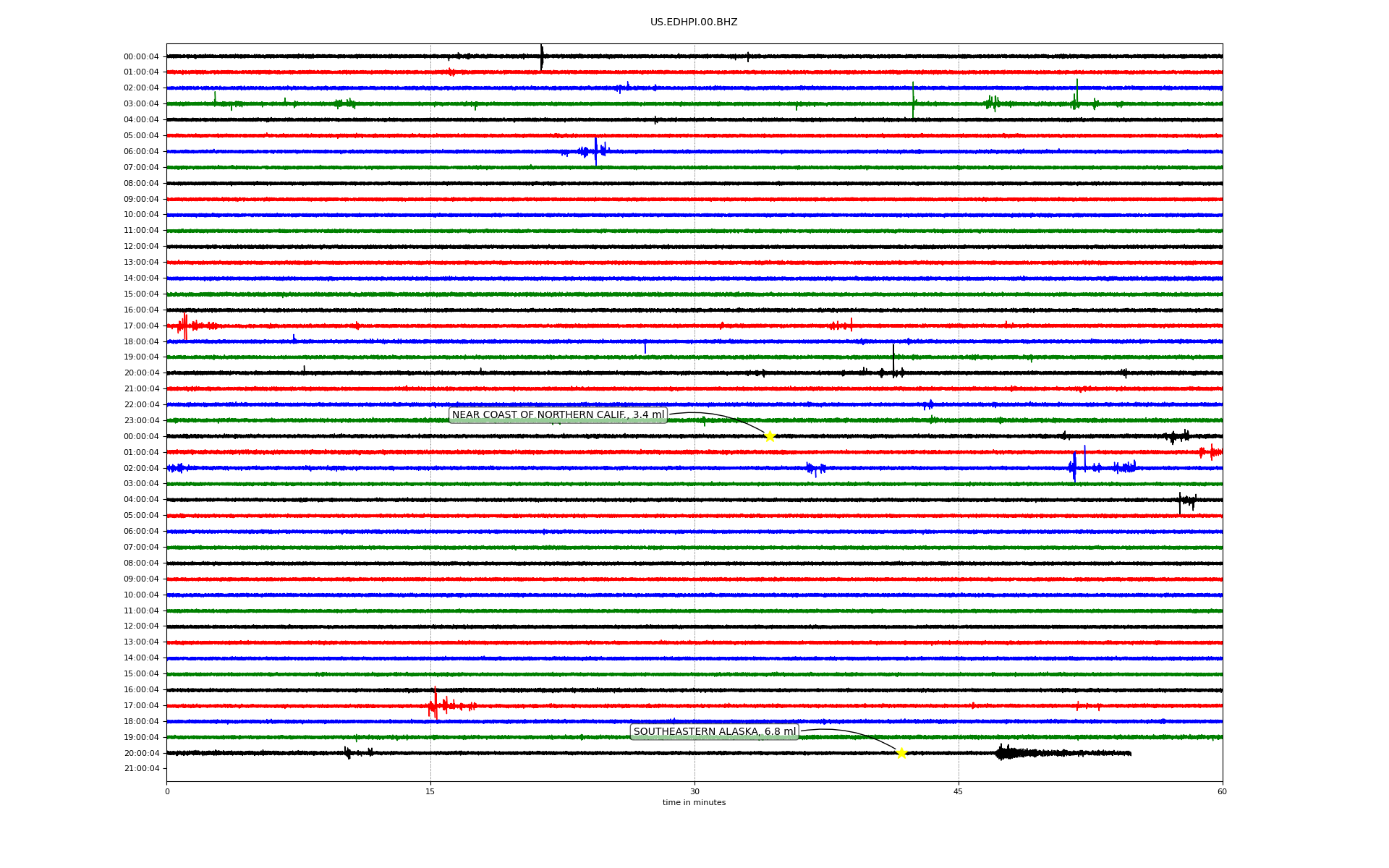1389x868 pixels.
Task: Click the x-axis tick label 45
Action: click(959, 791)
